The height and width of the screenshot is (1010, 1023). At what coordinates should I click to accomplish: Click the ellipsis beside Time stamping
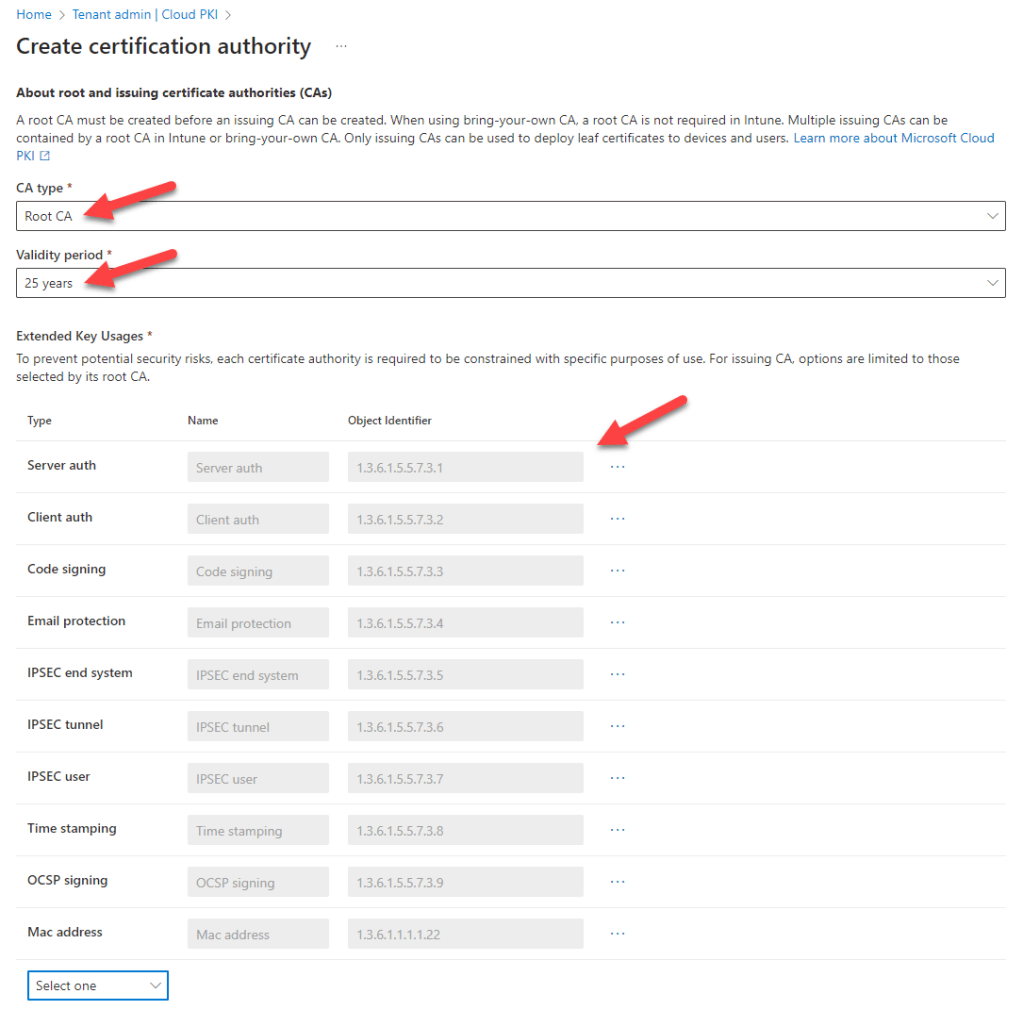(617, 830)
